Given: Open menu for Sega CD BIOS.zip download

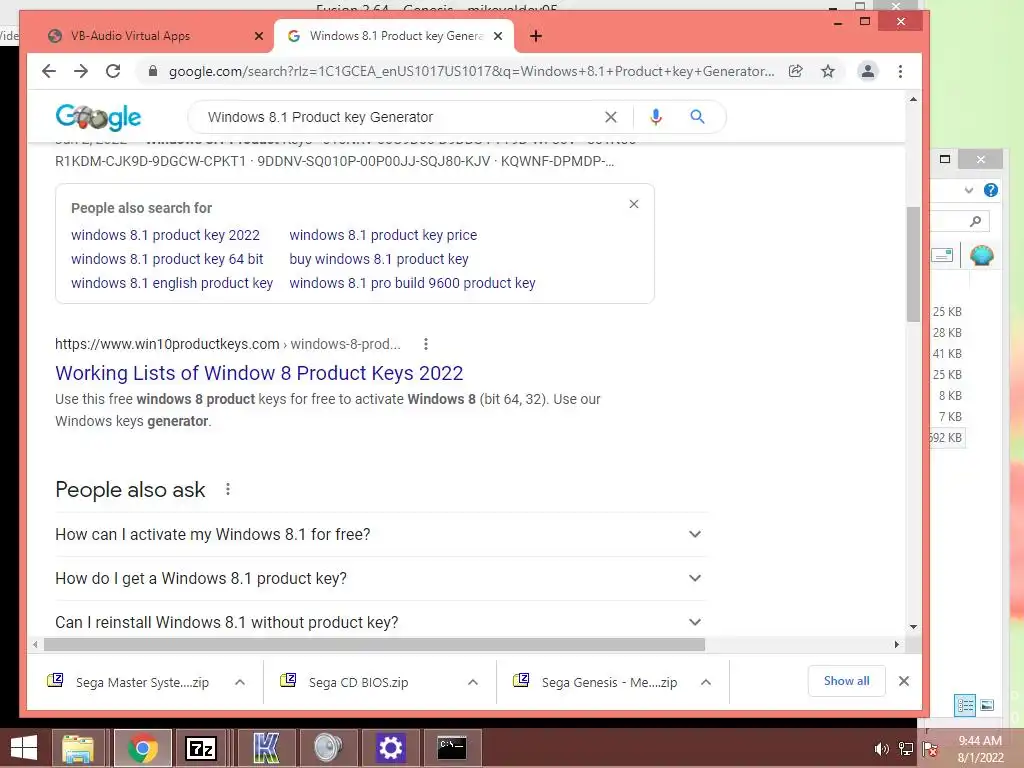Looking at the screenshot, I should click(x=473, y=682).
